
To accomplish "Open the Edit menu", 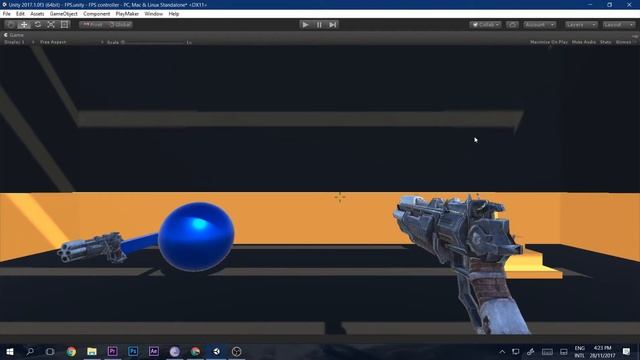I will pos(20,14).
